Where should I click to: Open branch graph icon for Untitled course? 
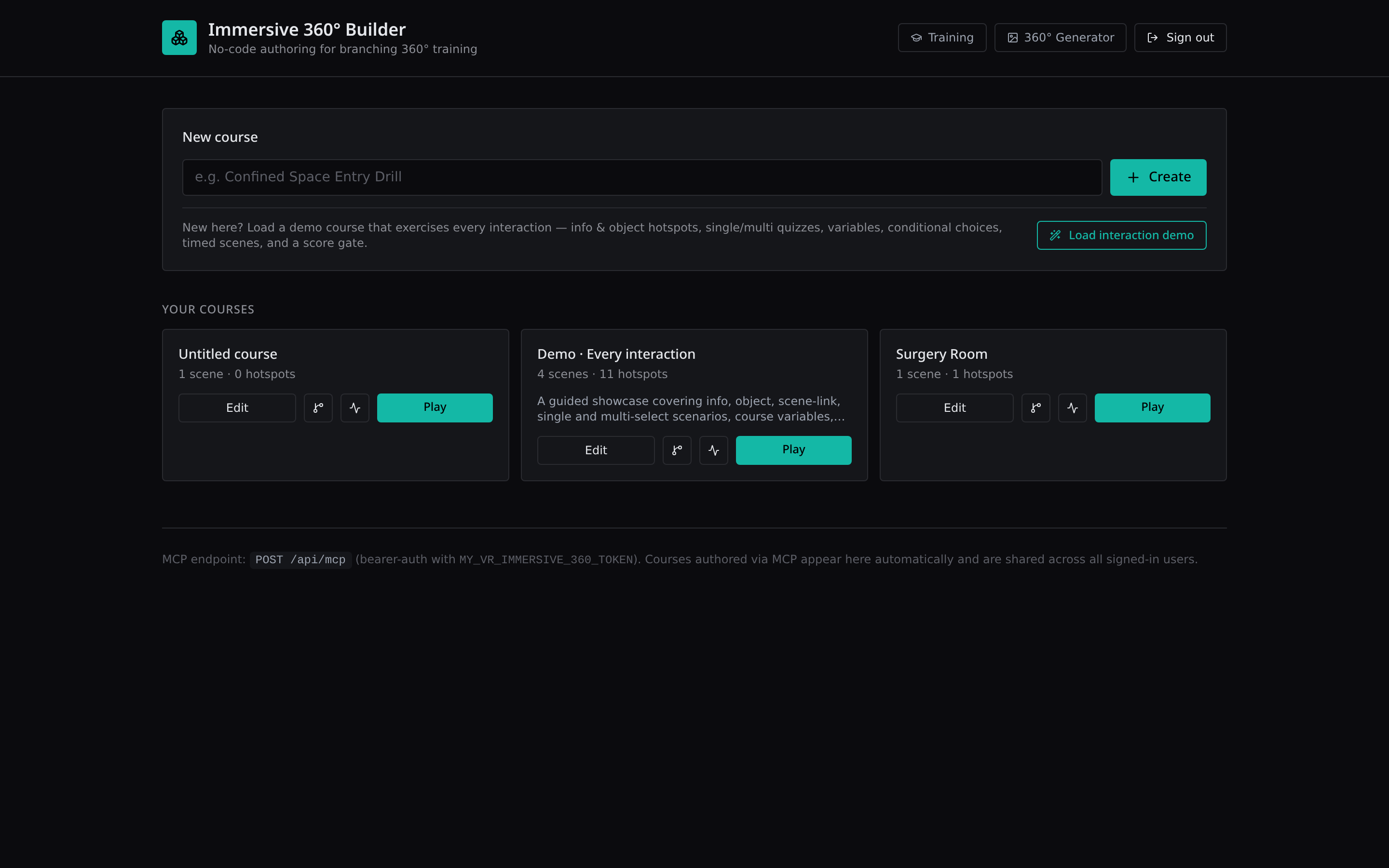(318, 408)
